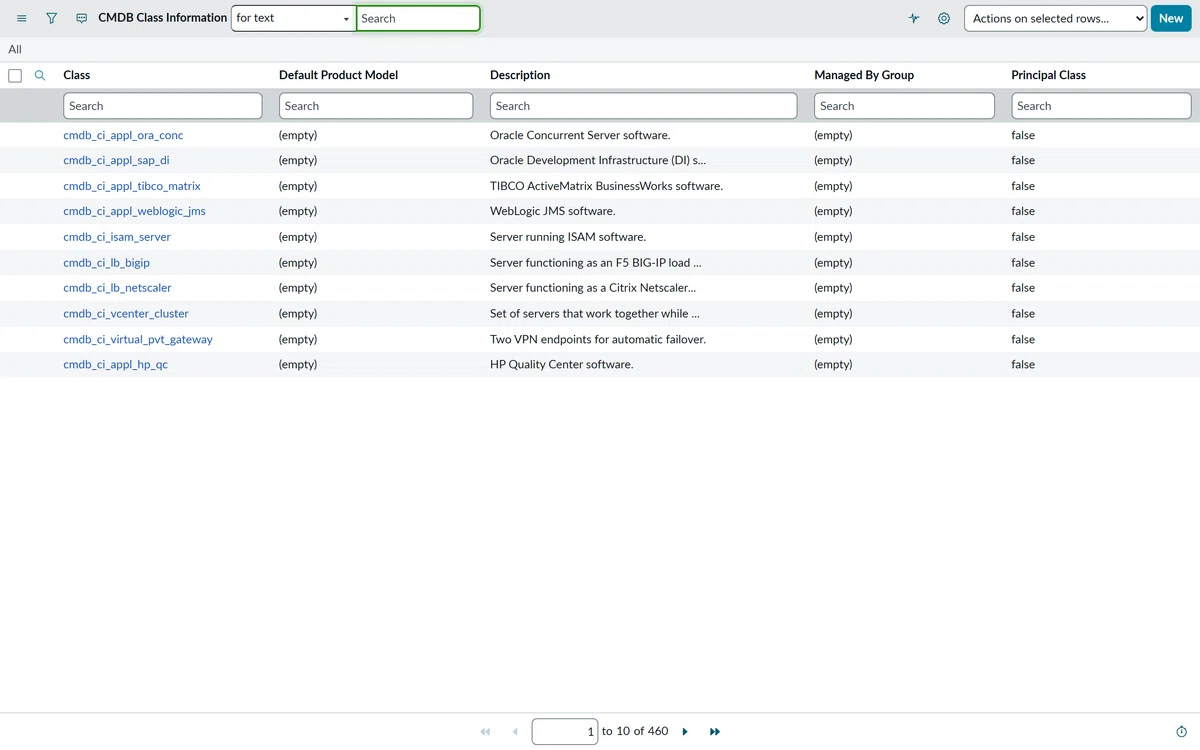Click the list activity pulse icon
Image resolution: width=1200 pixels, height=750 pixels.
coord(914,18)
